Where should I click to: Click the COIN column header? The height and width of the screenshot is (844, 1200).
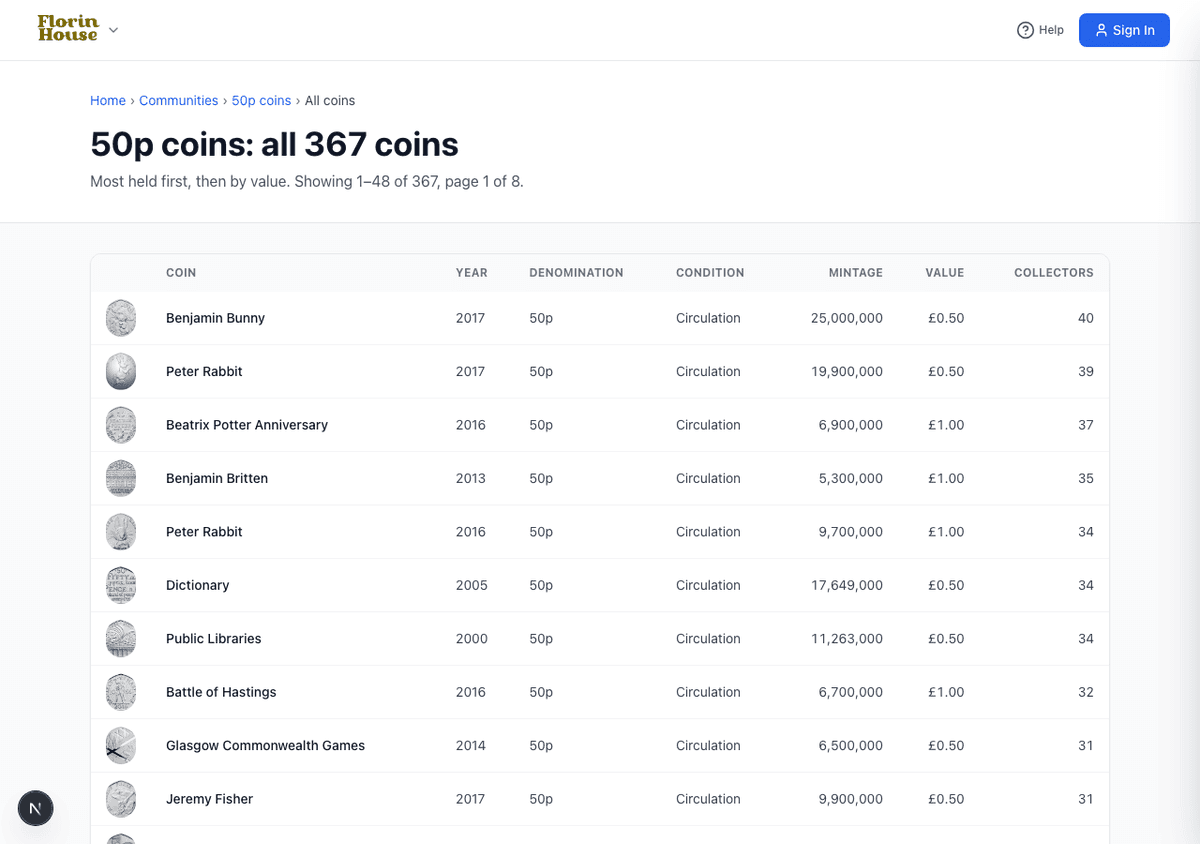click(x=181, y=272)
